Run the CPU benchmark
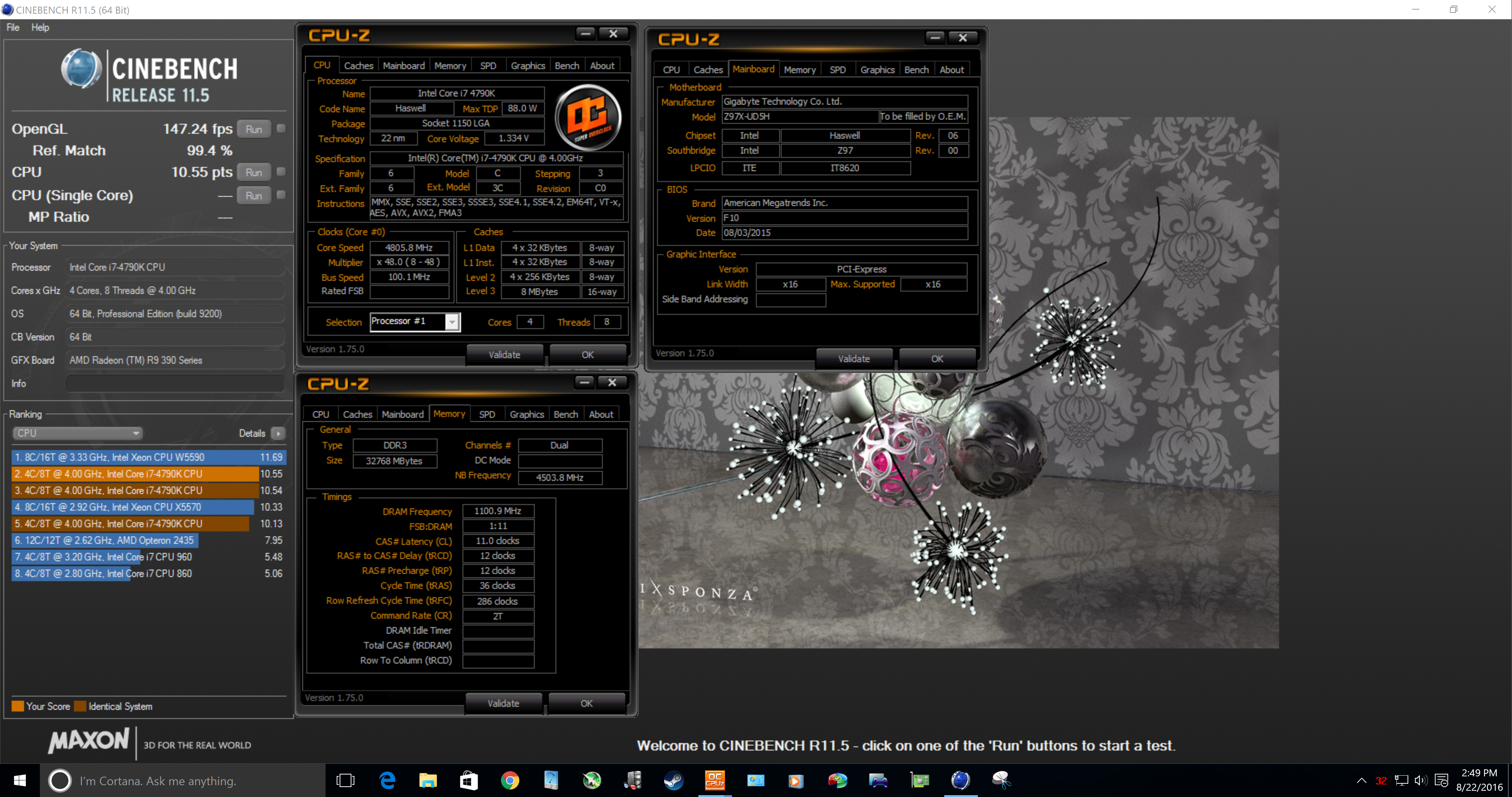Image resolution: width=1512 pixels, height=797 pixels. tap(254, 172)
